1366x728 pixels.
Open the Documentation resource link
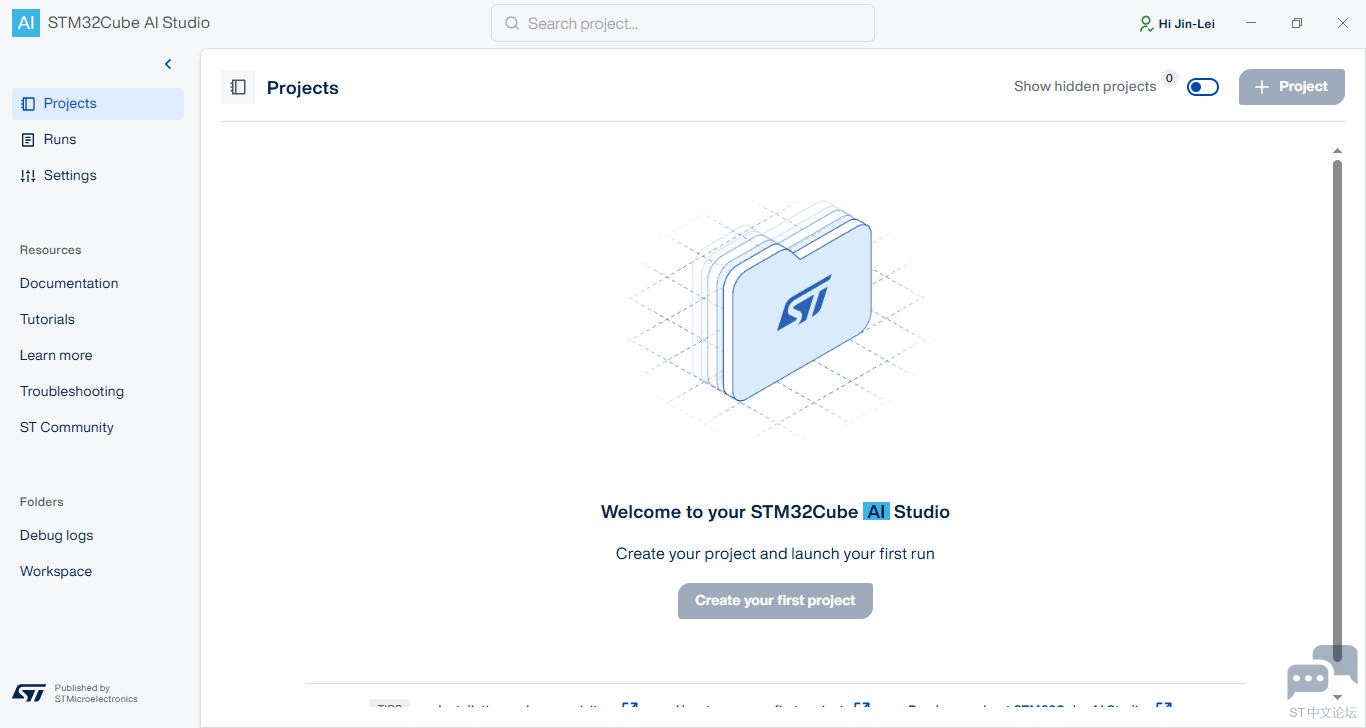coord(69,283)
